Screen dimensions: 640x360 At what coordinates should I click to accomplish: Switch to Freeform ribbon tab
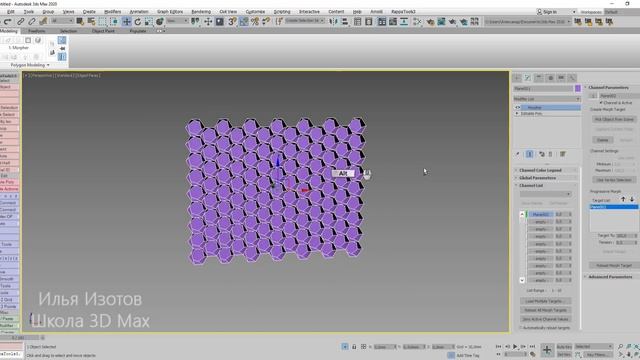37,31
